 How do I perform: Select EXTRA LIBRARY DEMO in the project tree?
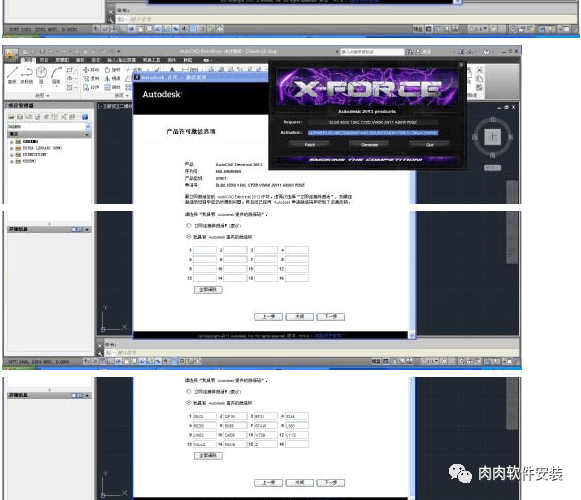(x=42, y=148)
